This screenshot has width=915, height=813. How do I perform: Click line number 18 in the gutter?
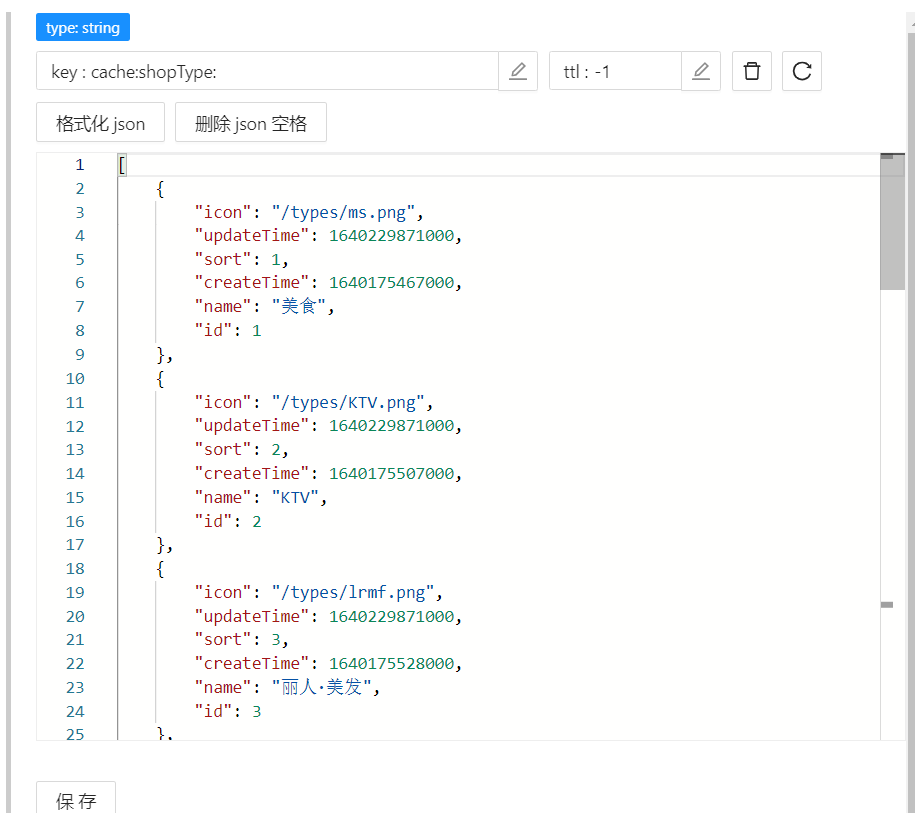click(75, 568)
